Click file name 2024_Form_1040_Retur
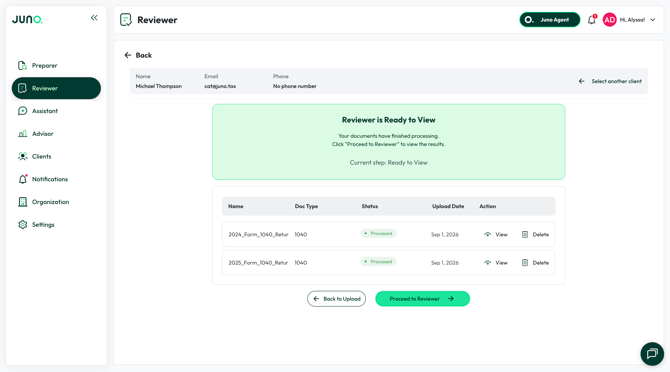 [258, 234]
